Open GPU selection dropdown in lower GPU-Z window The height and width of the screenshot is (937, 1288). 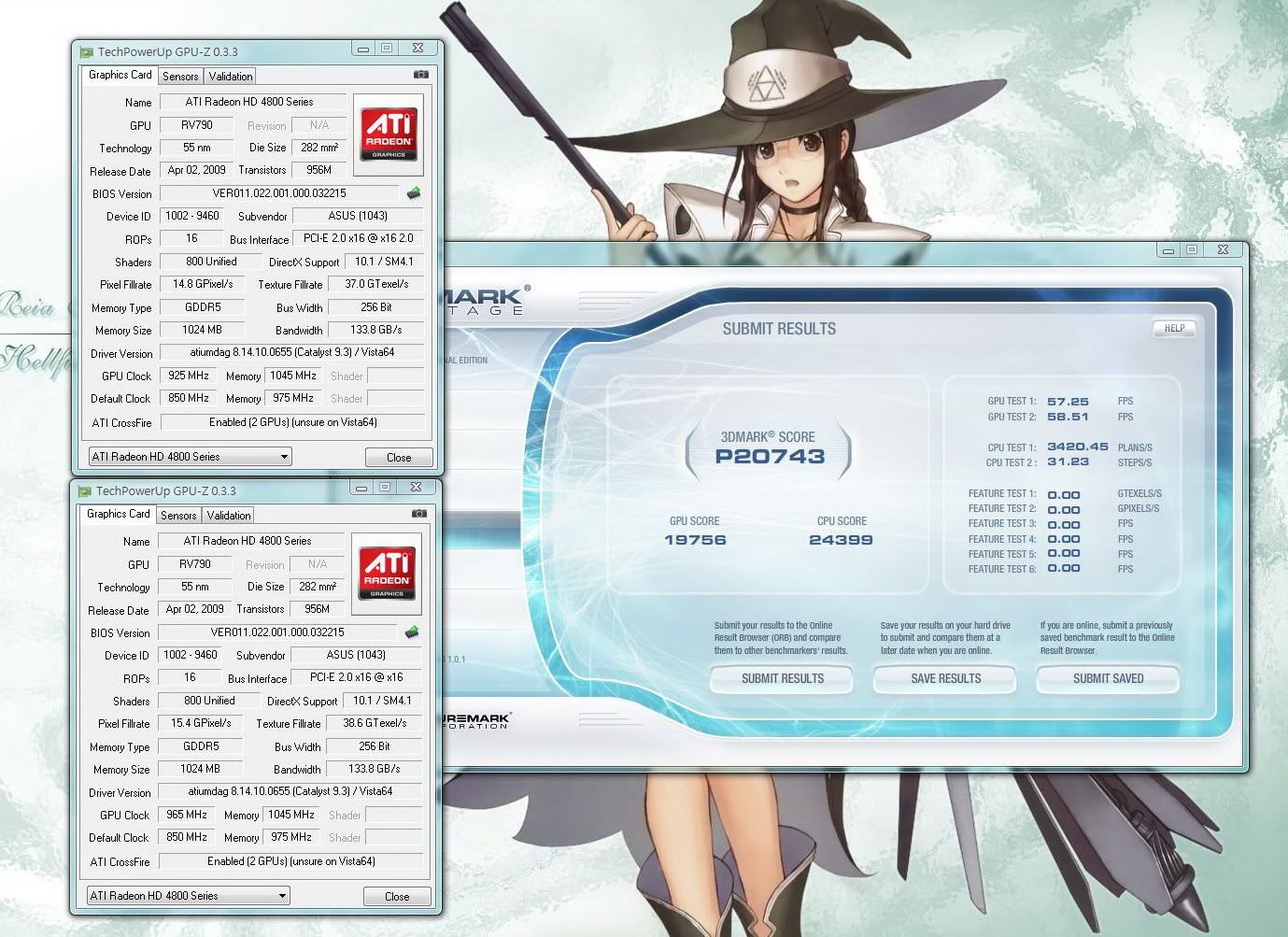pos(188,896)
